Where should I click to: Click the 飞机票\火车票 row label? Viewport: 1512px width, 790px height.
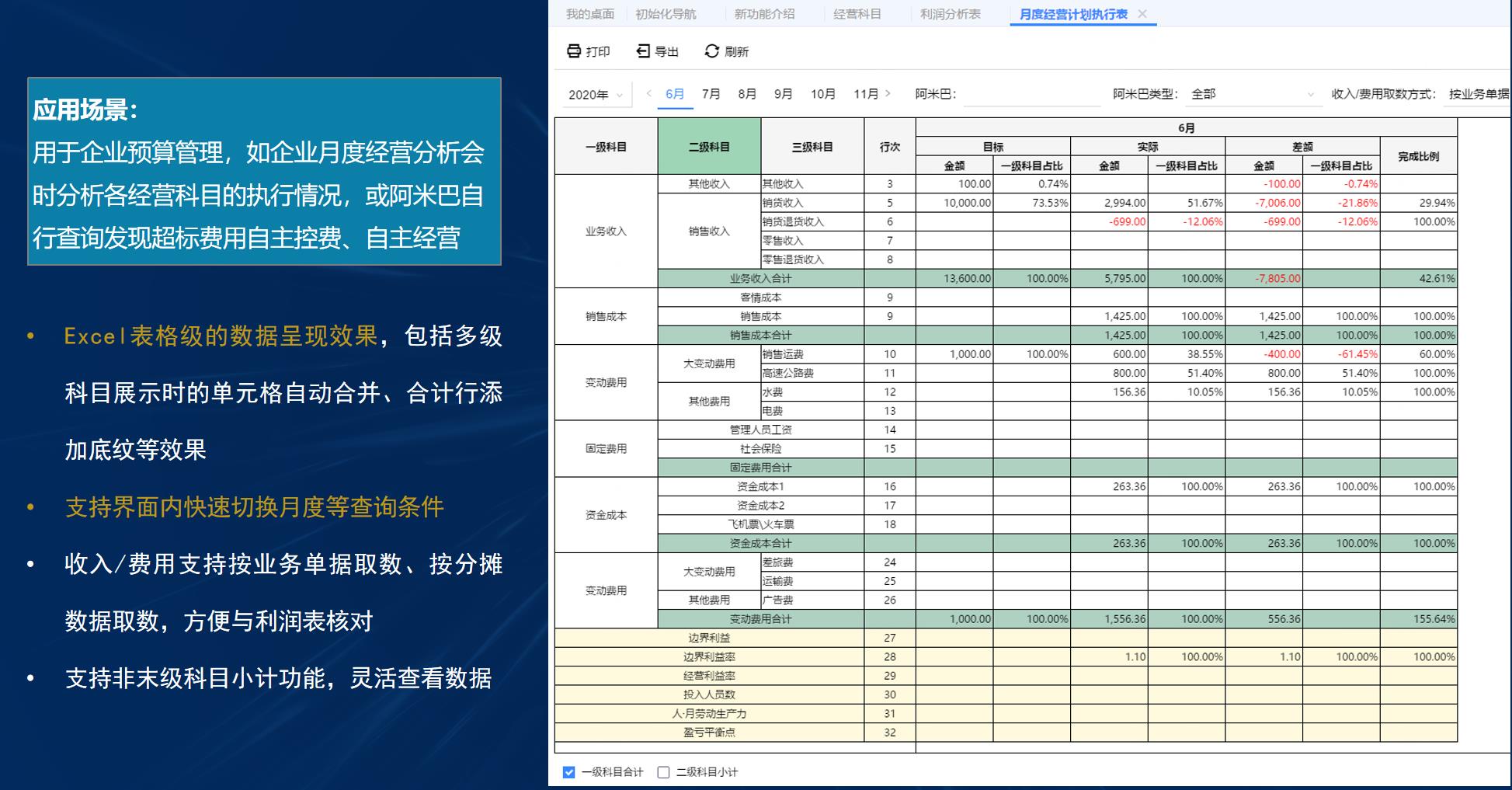click(x=760, y=524)
